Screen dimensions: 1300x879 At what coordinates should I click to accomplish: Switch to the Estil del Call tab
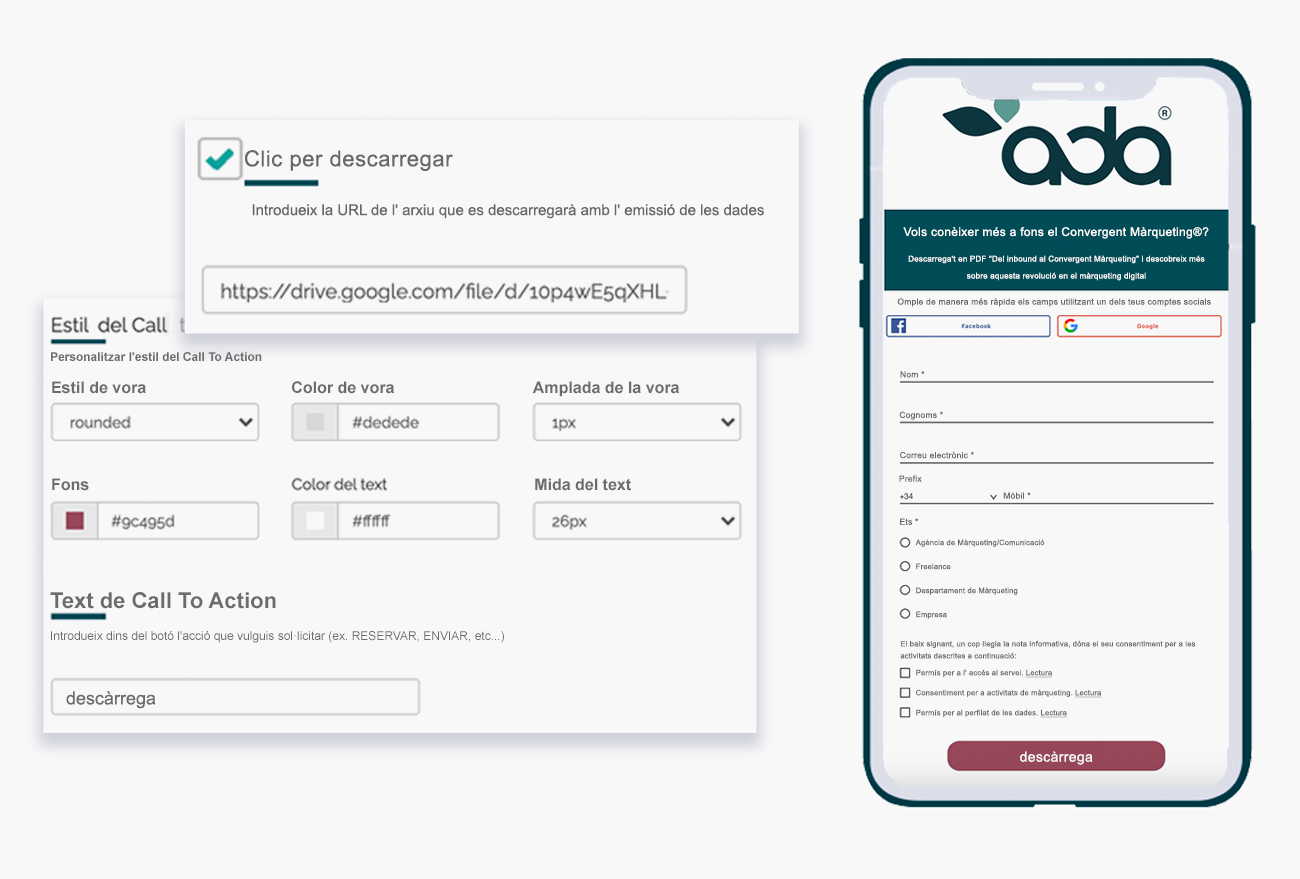tap(109, 325)
